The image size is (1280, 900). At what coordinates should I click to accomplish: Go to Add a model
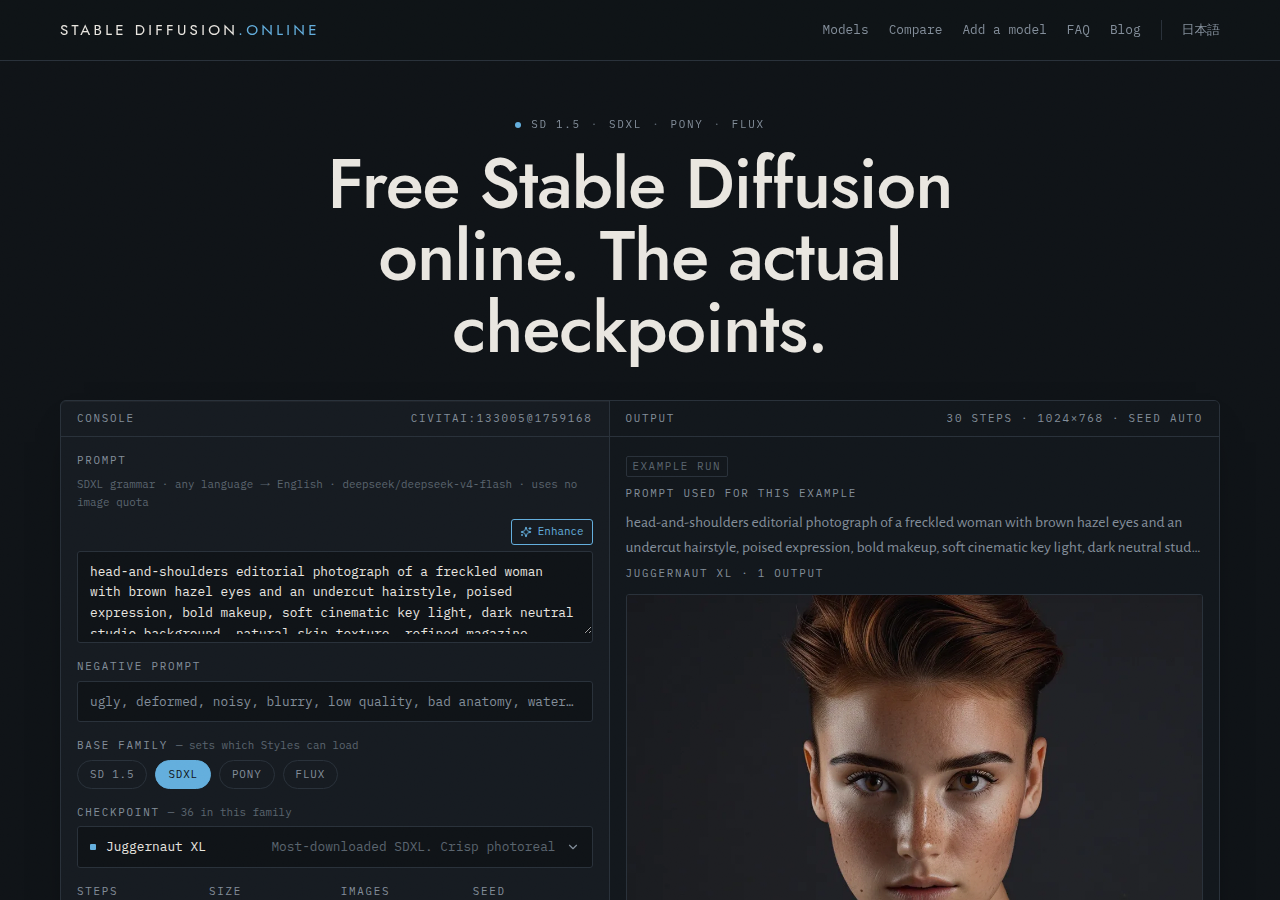(1004, 30)
